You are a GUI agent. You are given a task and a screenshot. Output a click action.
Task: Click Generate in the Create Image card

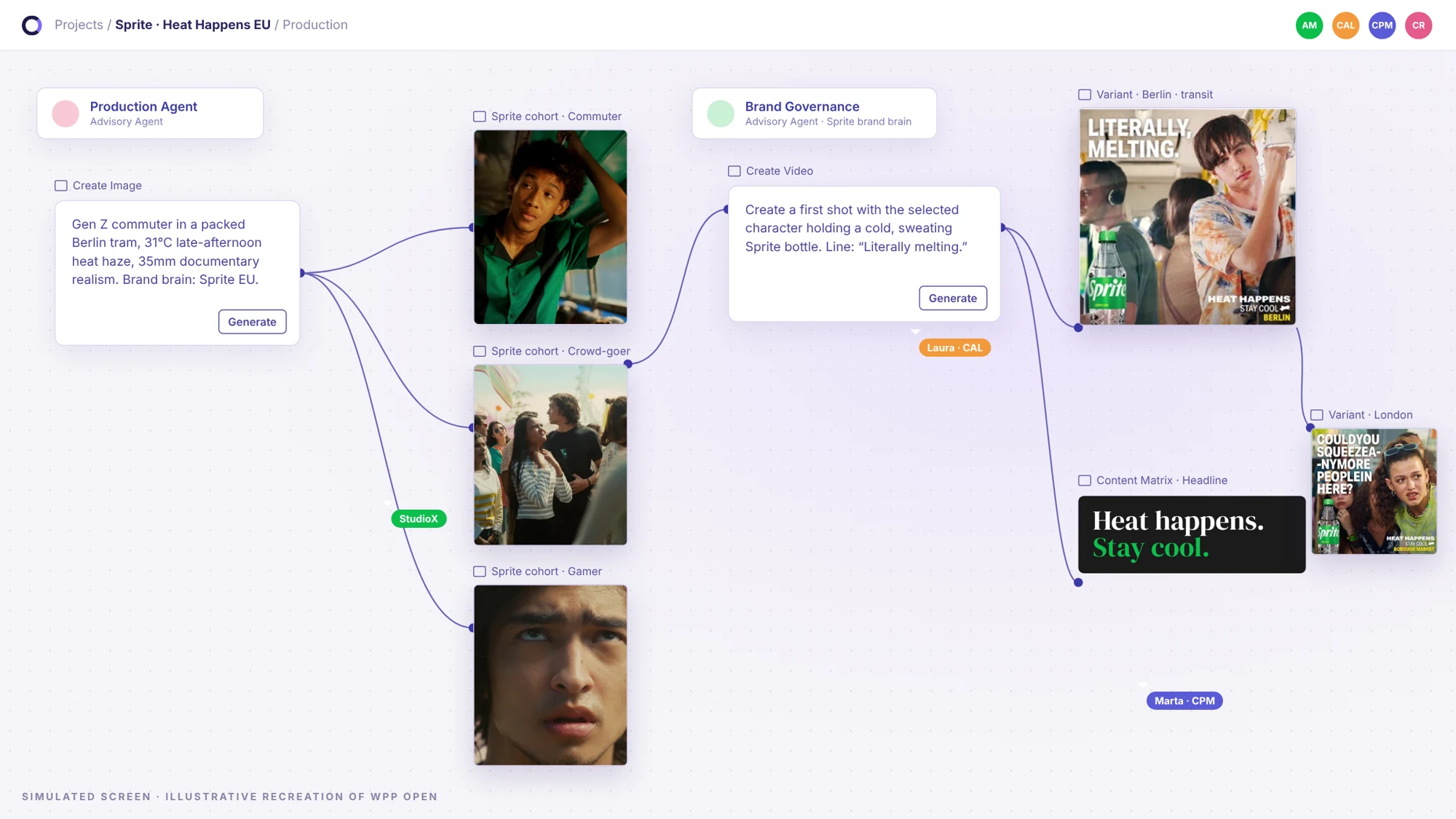252,322
